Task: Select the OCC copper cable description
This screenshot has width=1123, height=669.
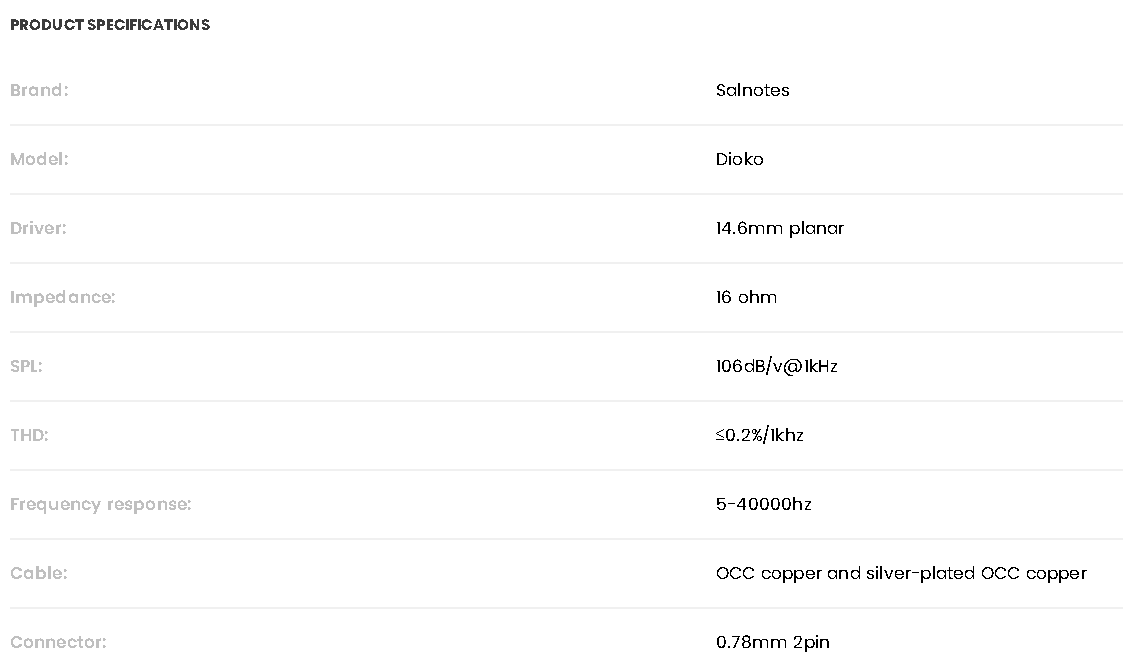Action: pos(900,573)
